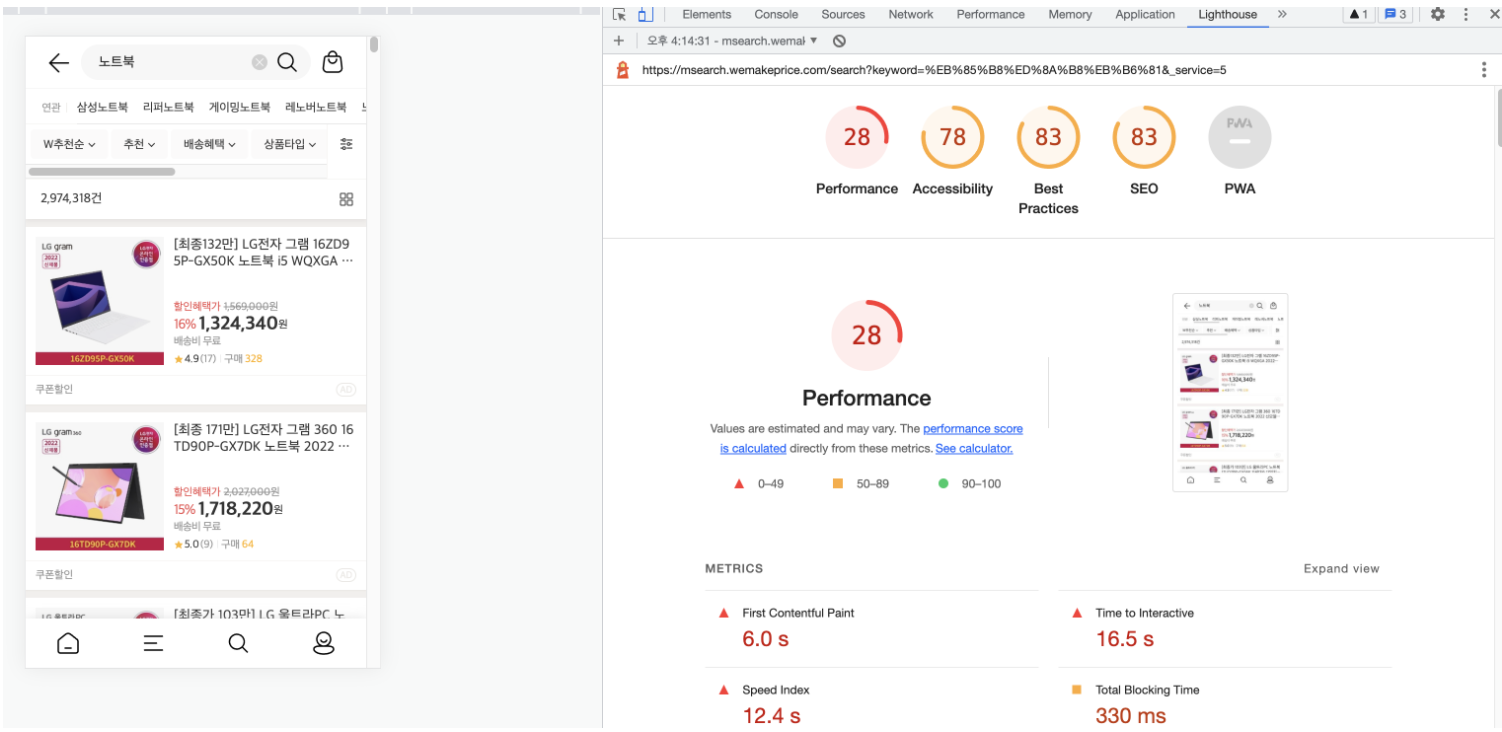Image resolution: width=1502 pixels, height=732 pixels.
Task: Open the LG 그램 16ZD95P-GX50K product title
Action: tap(264, 252)
